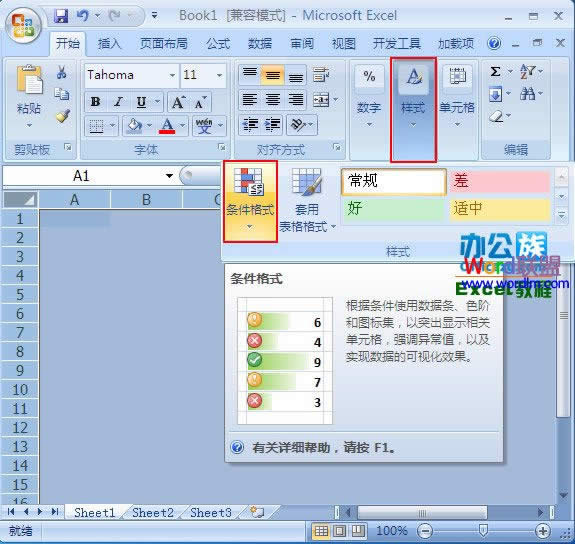The height and width of the screenshot is (544, 575).
Task: Open Find and Select binoculars
Action: [528, 94]
